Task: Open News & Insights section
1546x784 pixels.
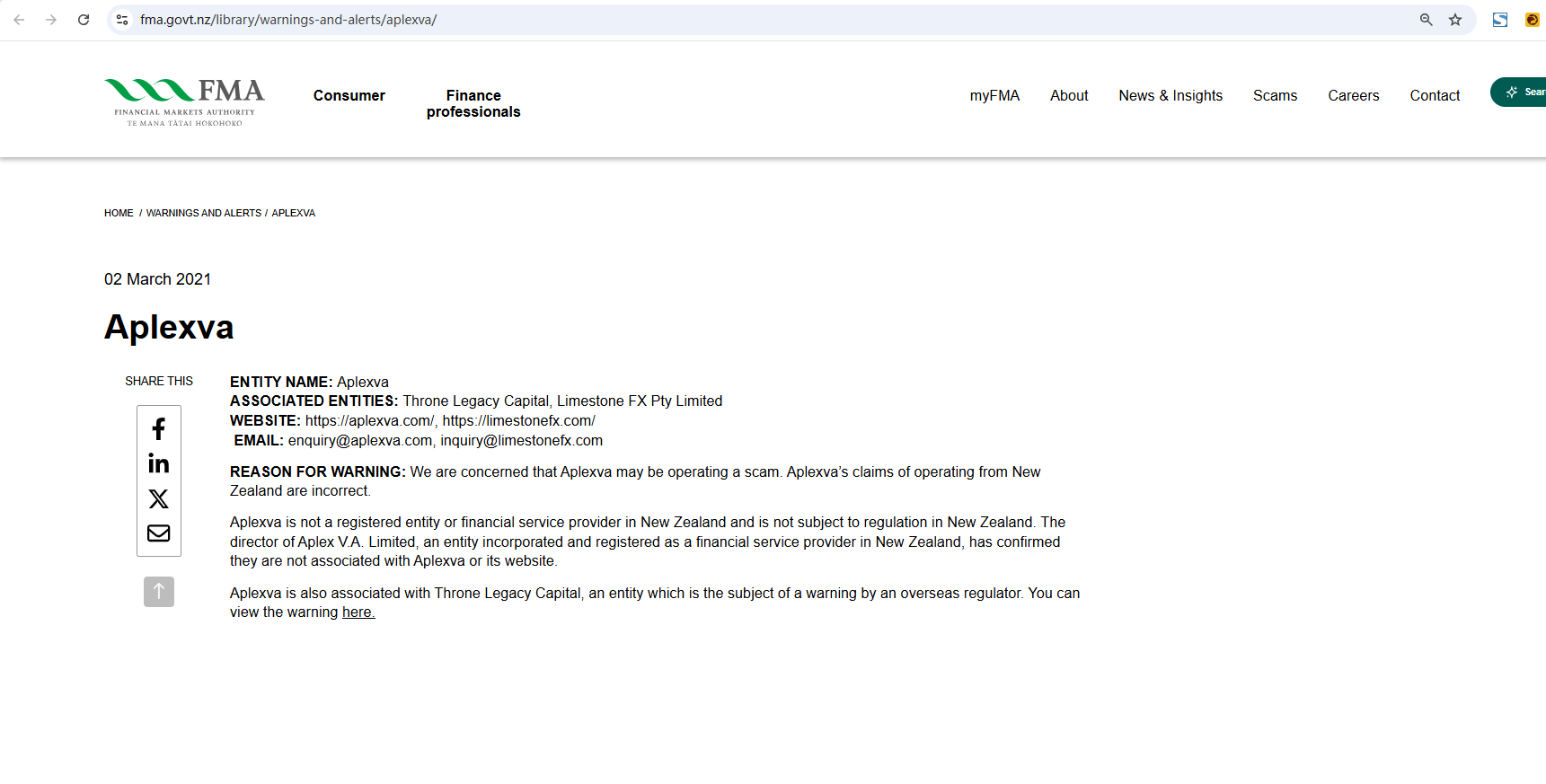Action: coord(1170,95)
